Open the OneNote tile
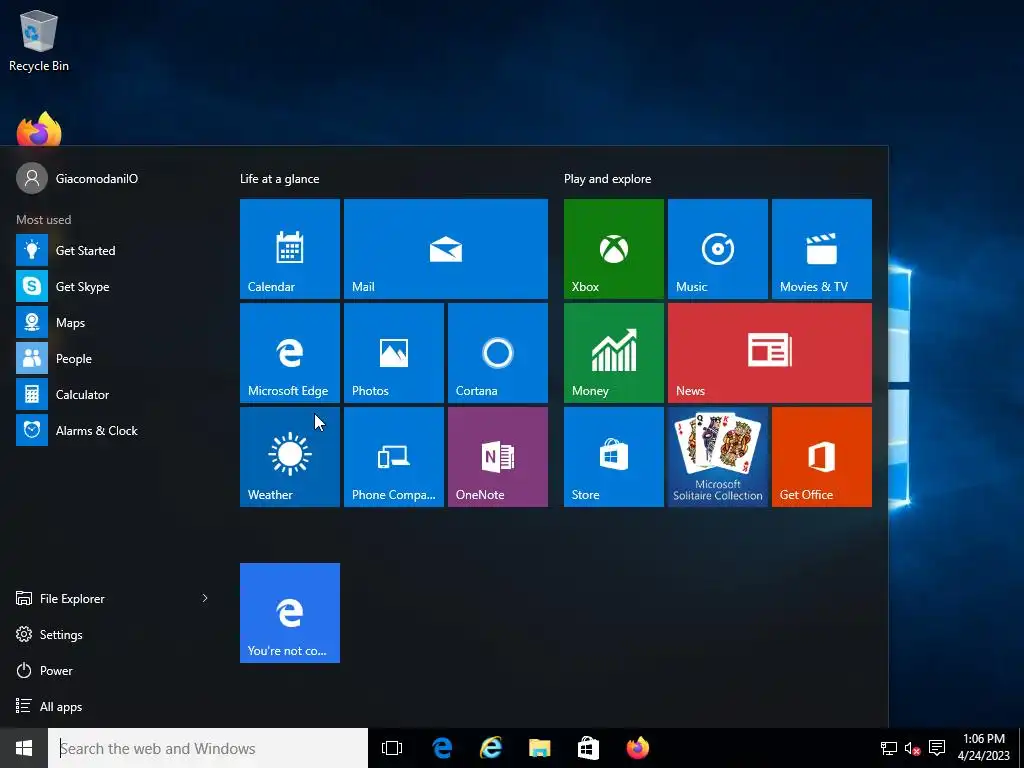 coord(498,456)
